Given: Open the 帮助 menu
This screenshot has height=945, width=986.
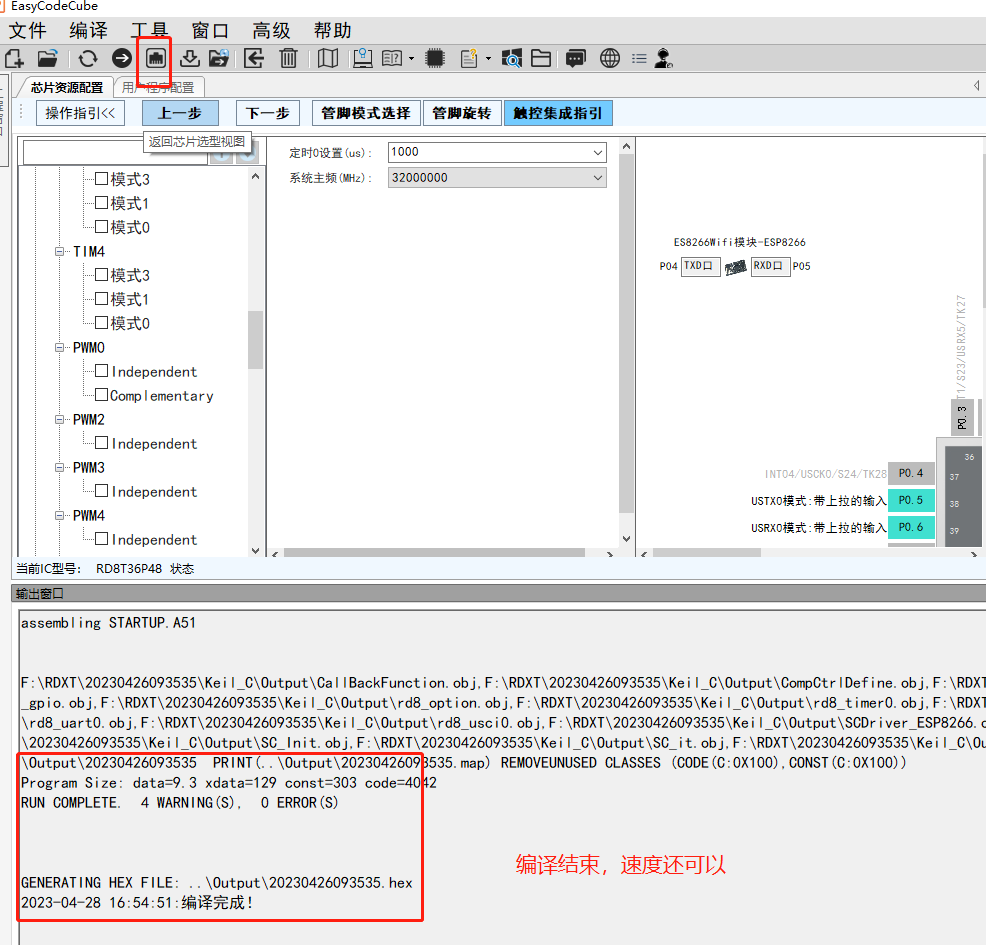Looking at the screenshot, I should point(333,30).
